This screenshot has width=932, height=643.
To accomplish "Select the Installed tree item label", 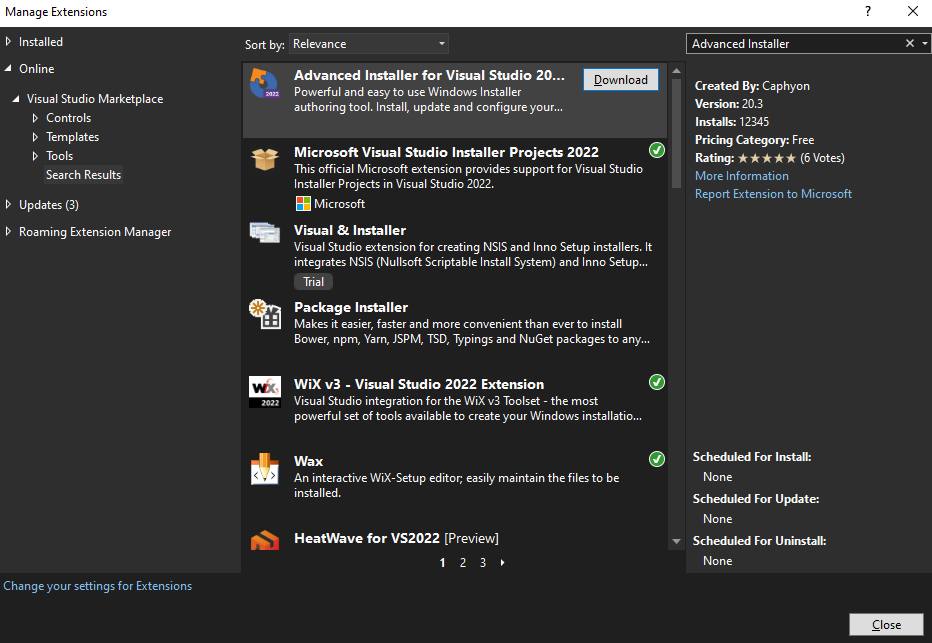I will [40, 42].
